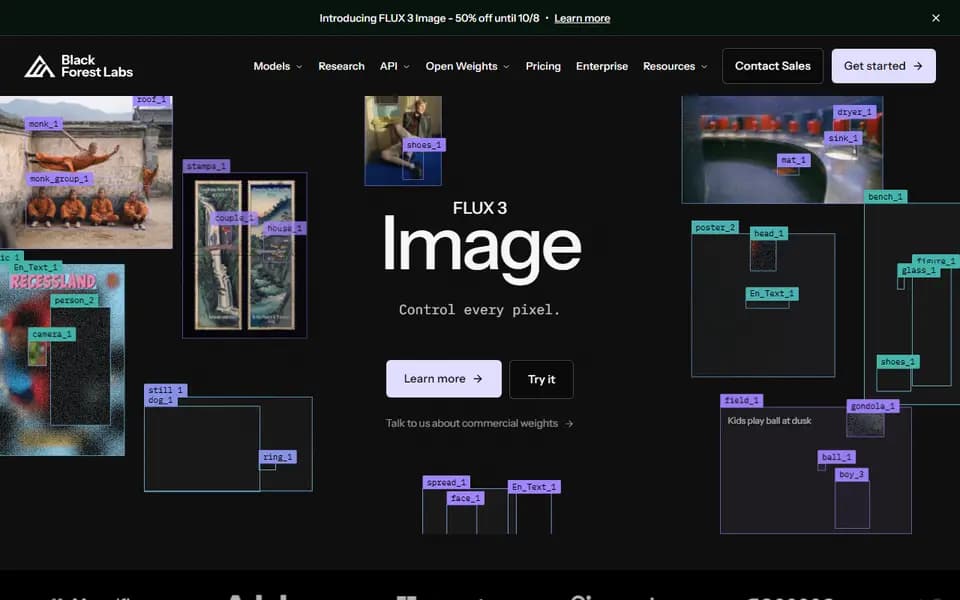960x600 pixels.
Task: Follow the banner's Learn more link
Action: [x=582, y=18]
